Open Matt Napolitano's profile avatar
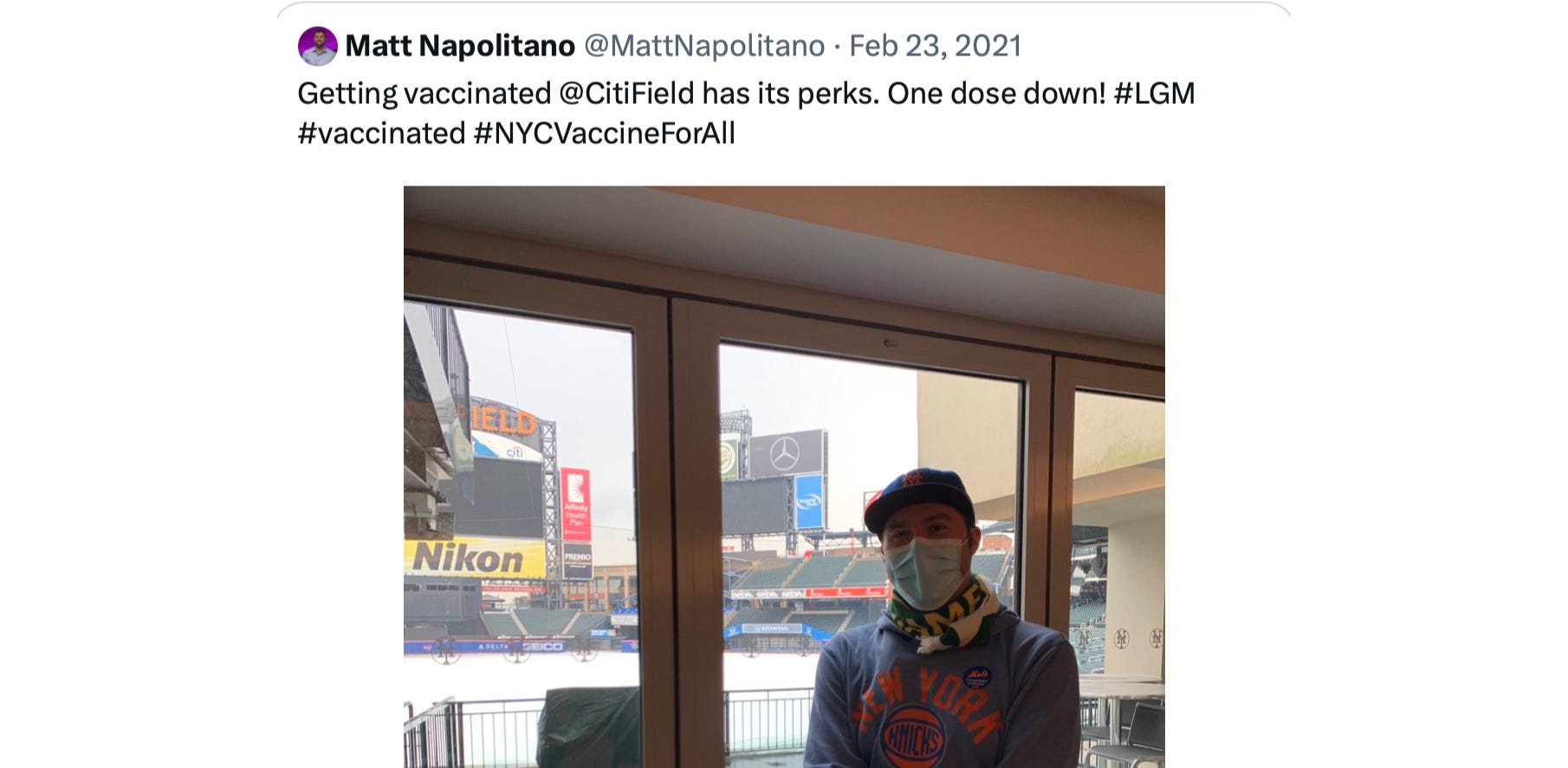 click(317, 46)
